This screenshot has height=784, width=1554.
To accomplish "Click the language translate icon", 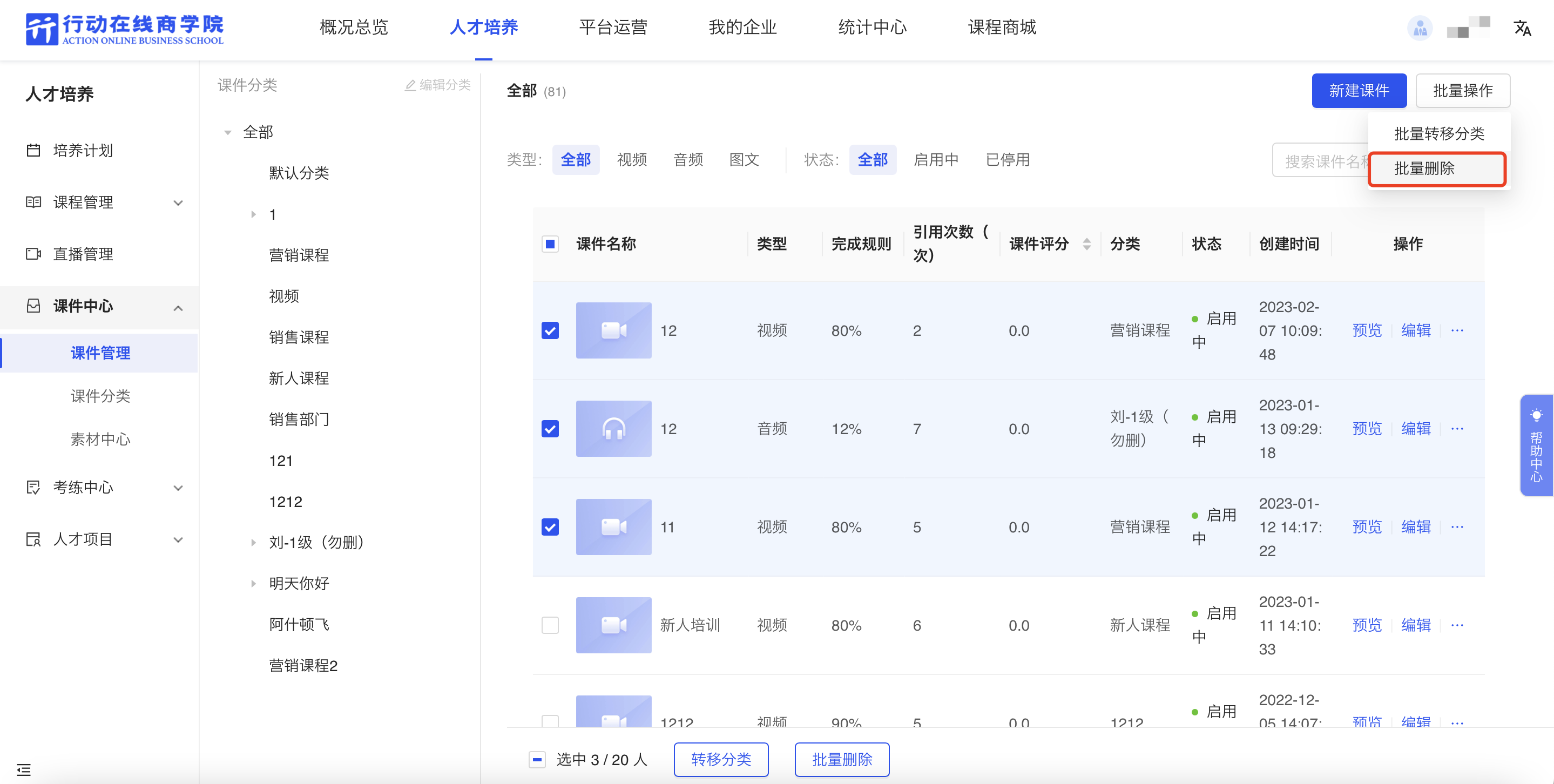I will [1522, 28].
